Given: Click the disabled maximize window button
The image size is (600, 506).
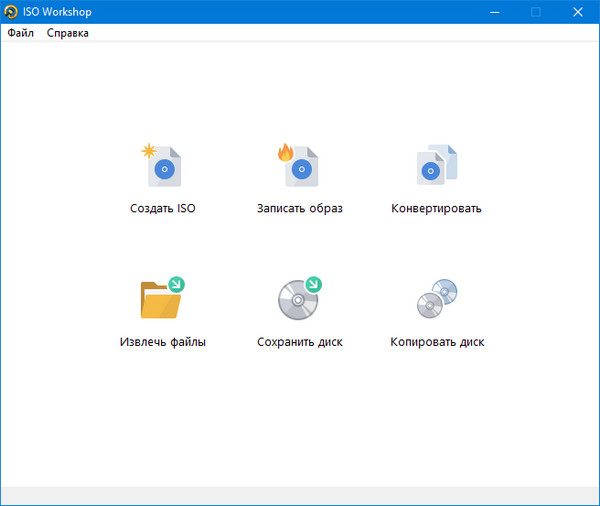Looking at the screenshot, I should click(x=536, y=12).
